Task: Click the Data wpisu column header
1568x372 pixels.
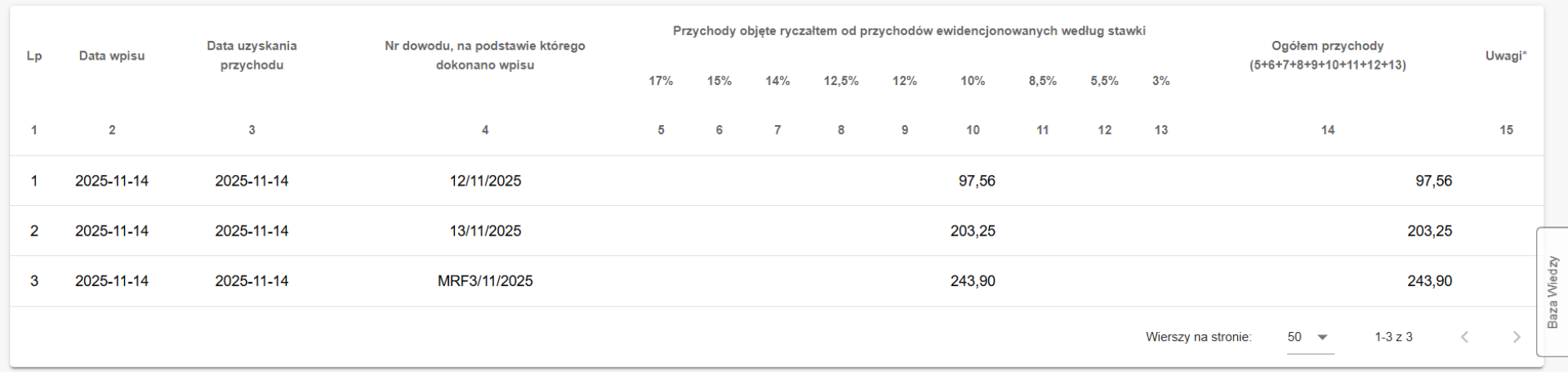Action: pos(112,56)
